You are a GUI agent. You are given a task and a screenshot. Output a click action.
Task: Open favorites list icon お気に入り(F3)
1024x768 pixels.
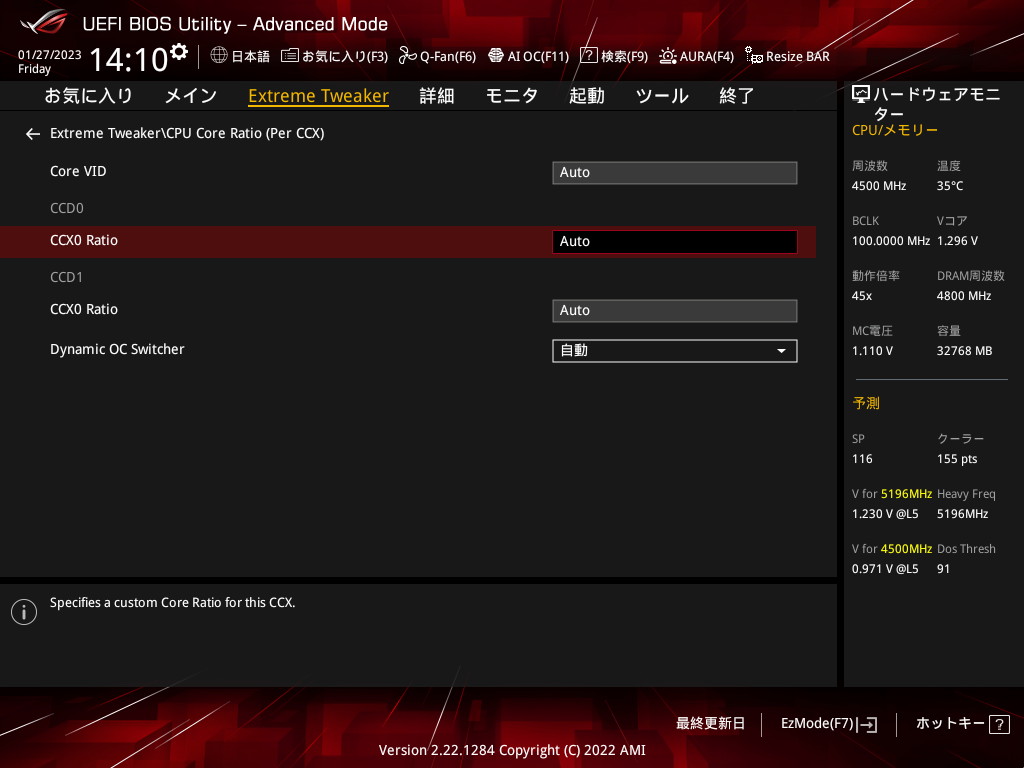(x=290, y=56)
